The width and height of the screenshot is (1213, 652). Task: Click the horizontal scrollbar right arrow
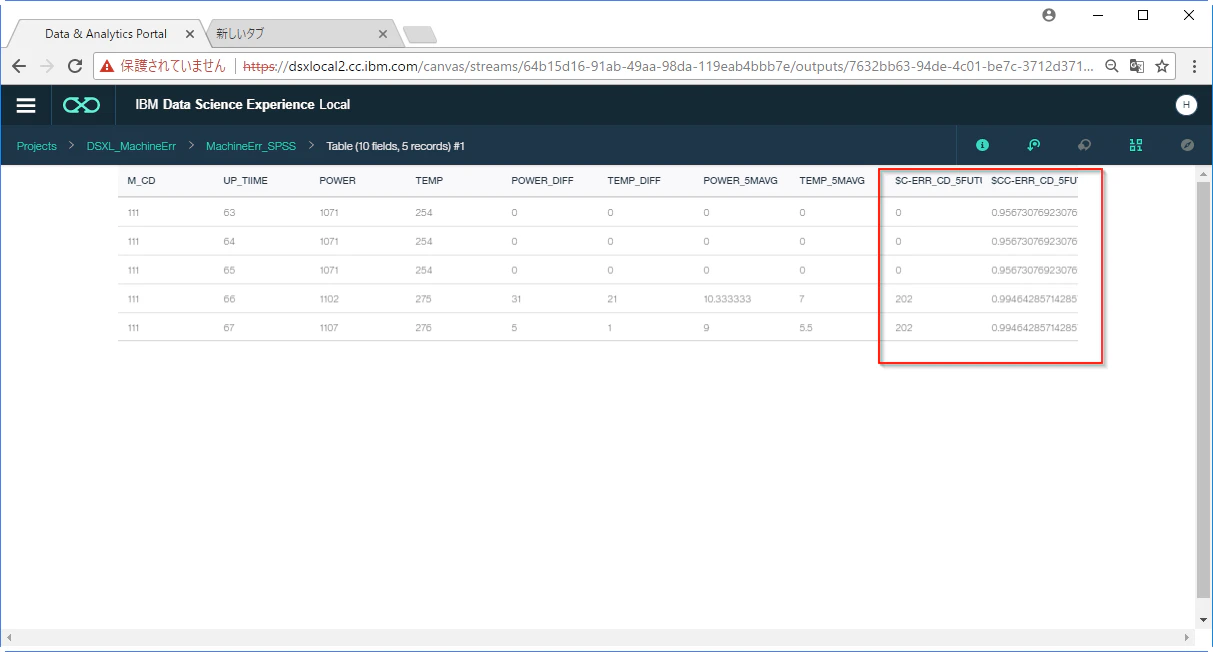point(1189,637)
